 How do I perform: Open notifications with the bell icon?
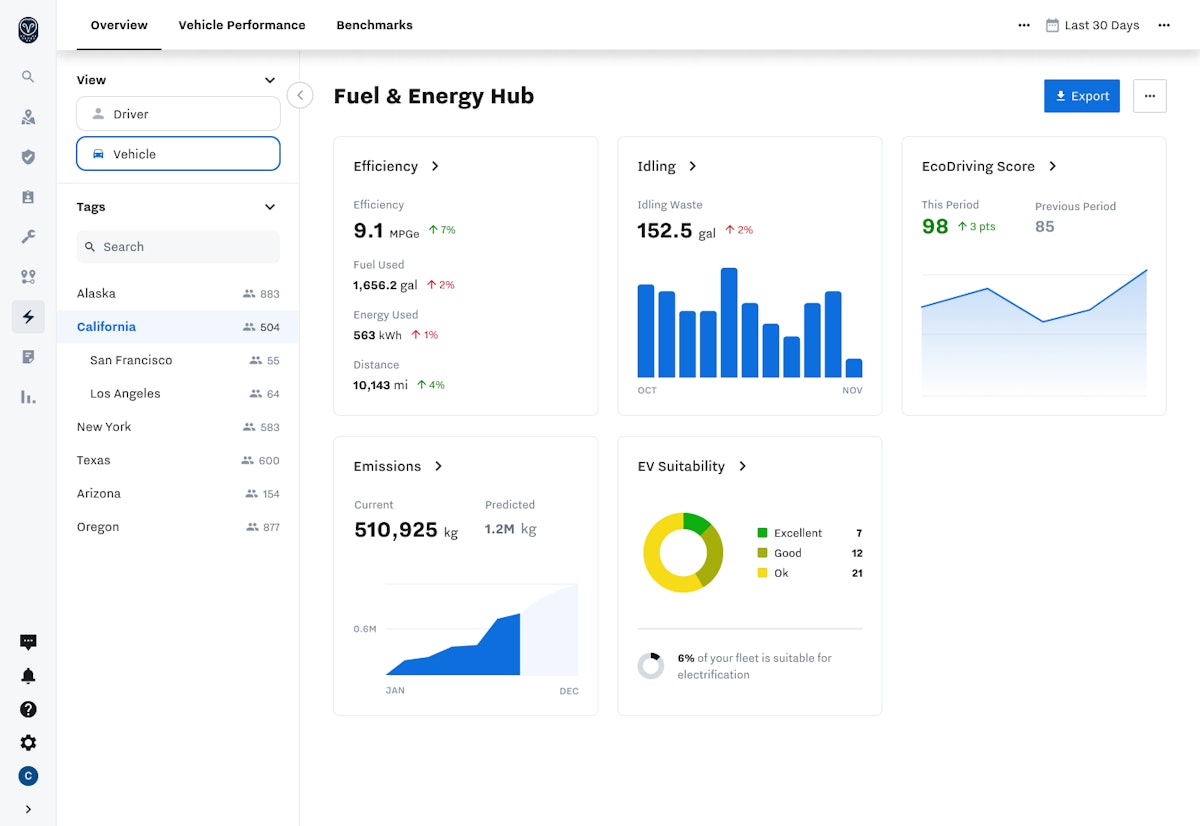pos(28,676)
